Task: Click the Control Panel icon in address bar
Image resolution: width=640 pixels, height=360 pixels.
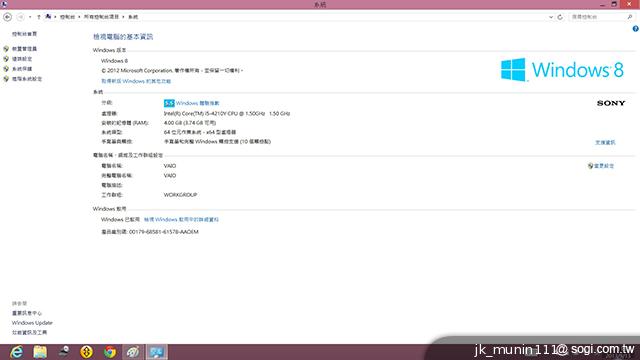Action: (49, 17)
